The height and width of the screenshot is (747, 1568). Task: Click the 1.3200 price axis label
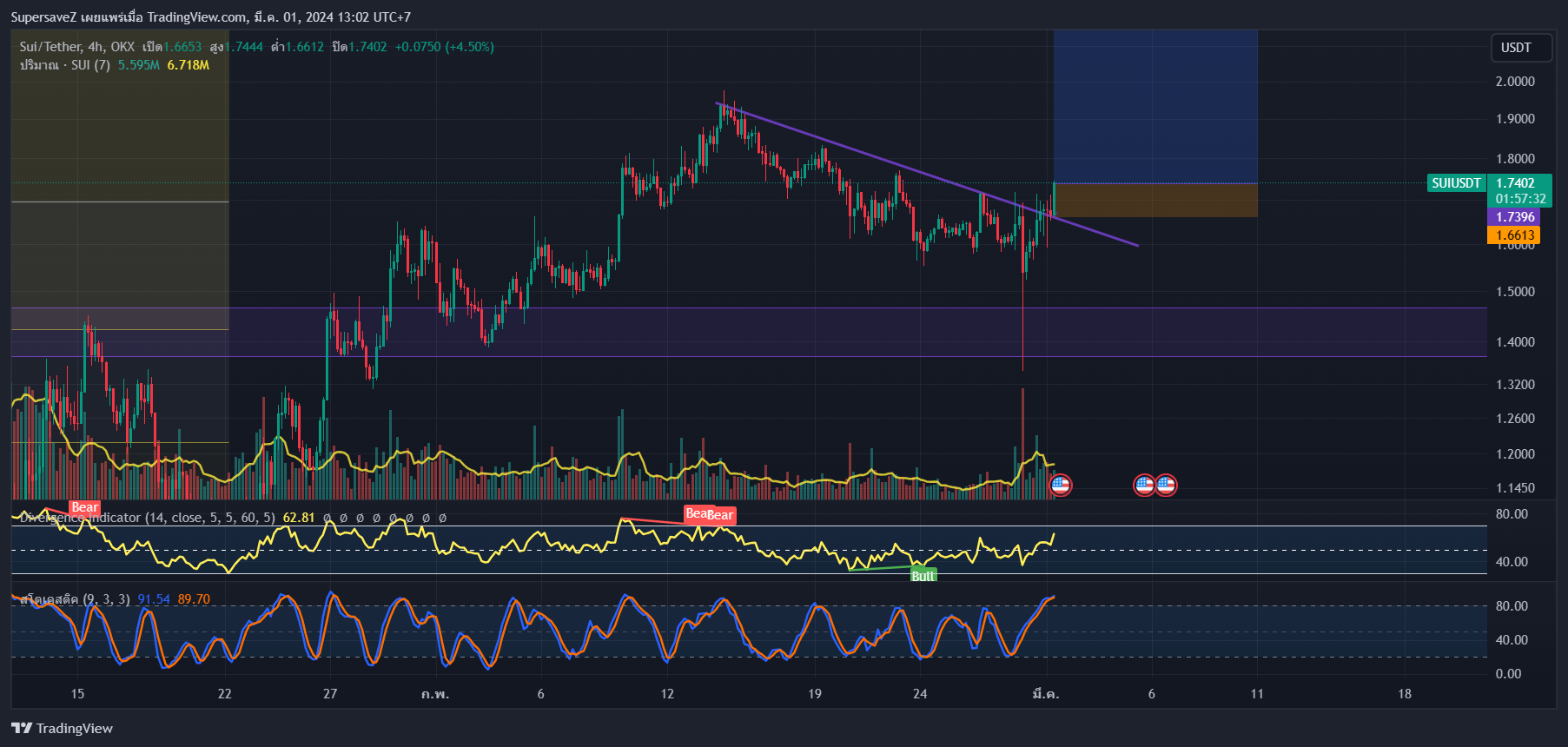click(1515, 385)
